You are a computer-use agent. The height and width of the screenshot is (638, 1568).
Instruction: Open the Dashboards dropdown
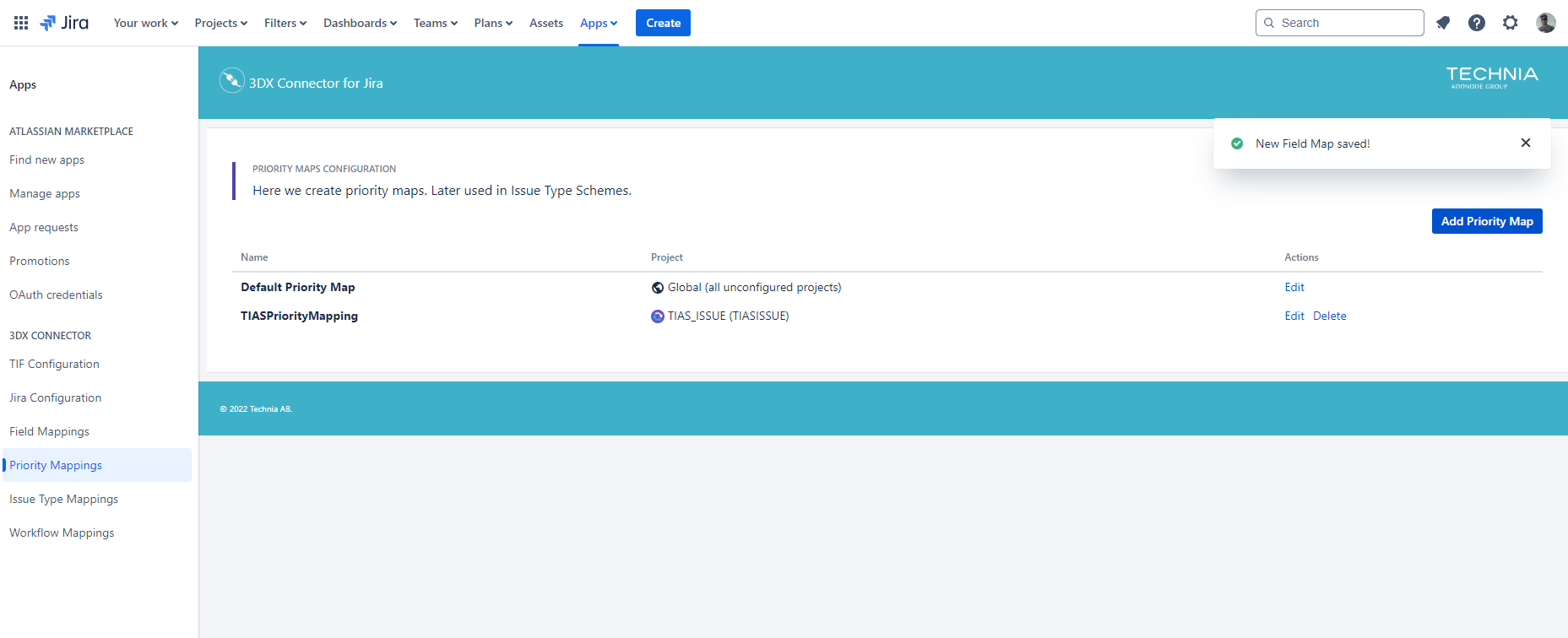click(x=360, y=23)
